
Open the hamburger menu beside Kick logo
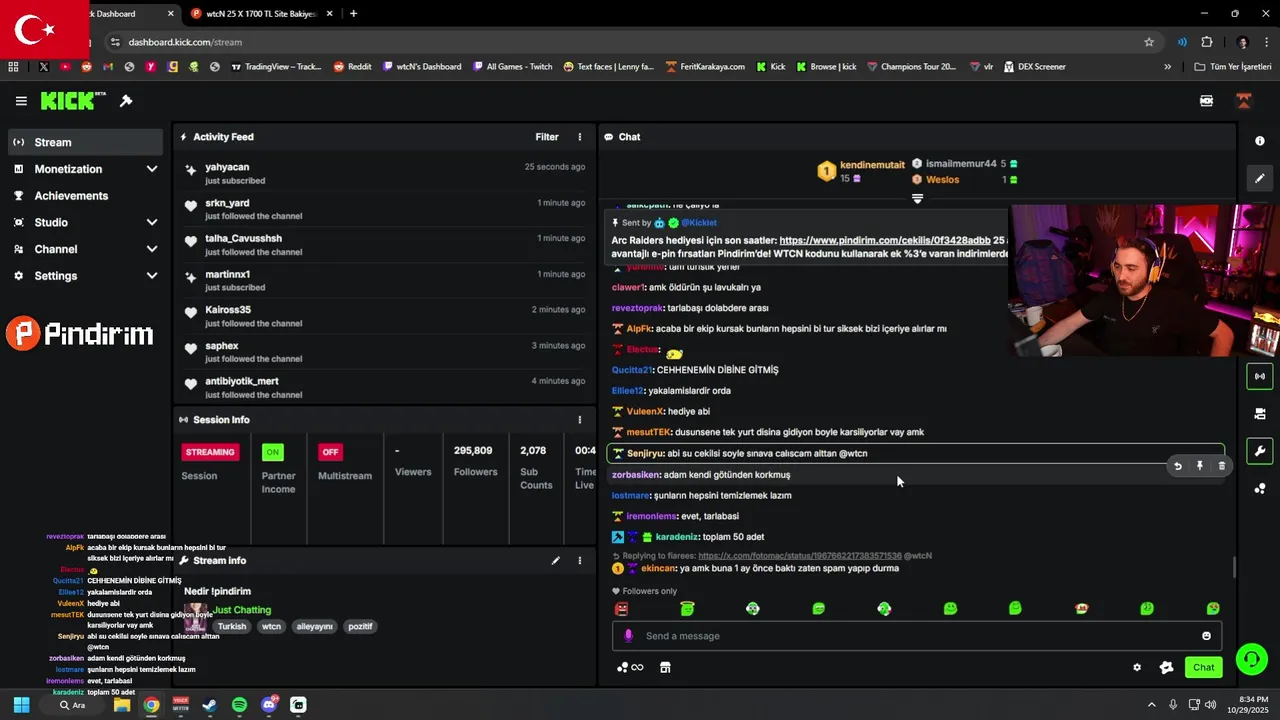tap(21, 101)
